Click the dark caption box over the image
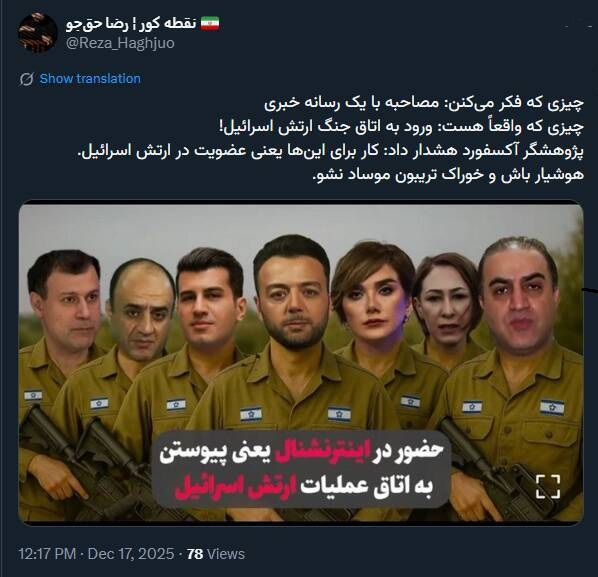The height and width of the screenshot is (577, 598). [301, 469]
